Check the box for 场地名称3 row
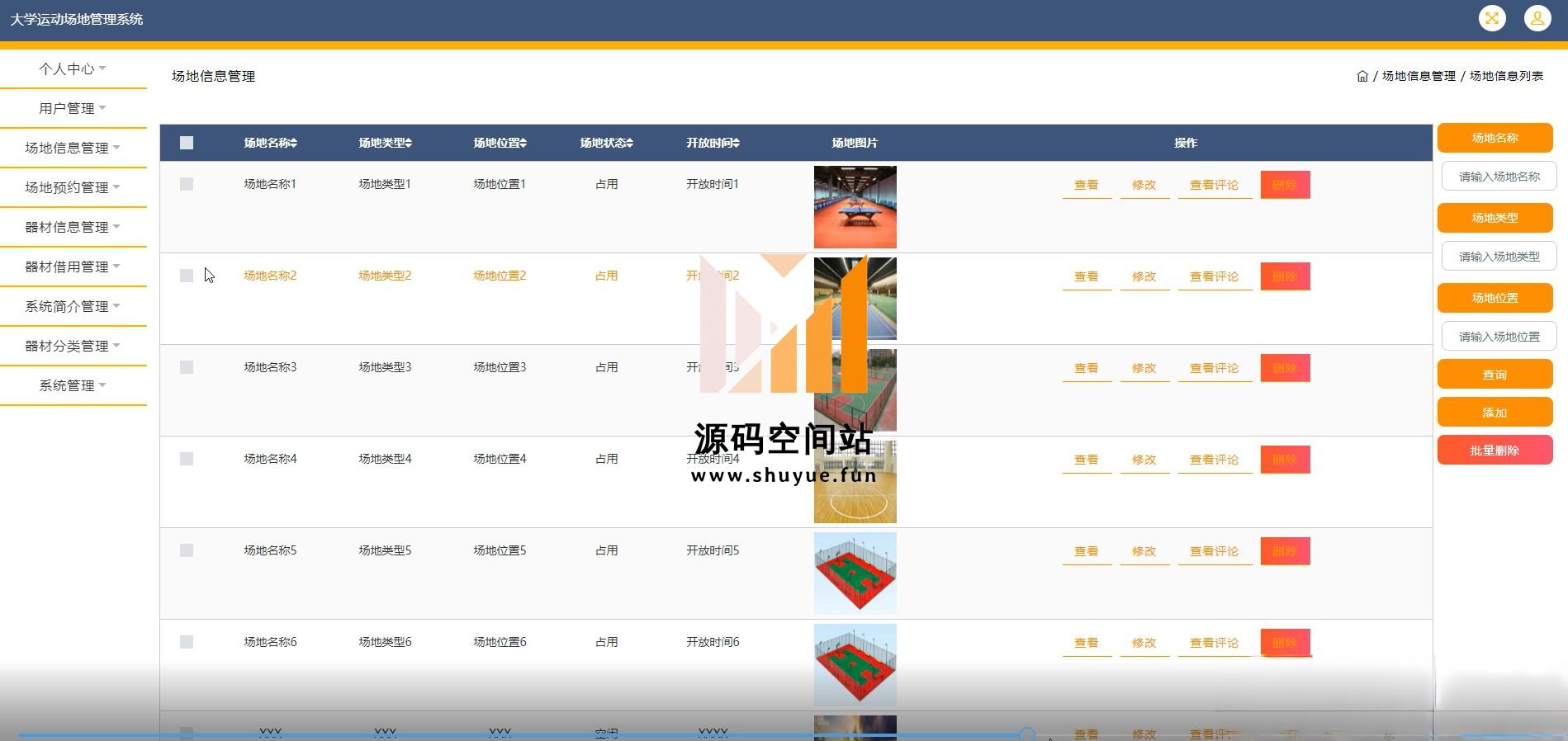Screen dimensions: 1568x741 coord(187,367)
